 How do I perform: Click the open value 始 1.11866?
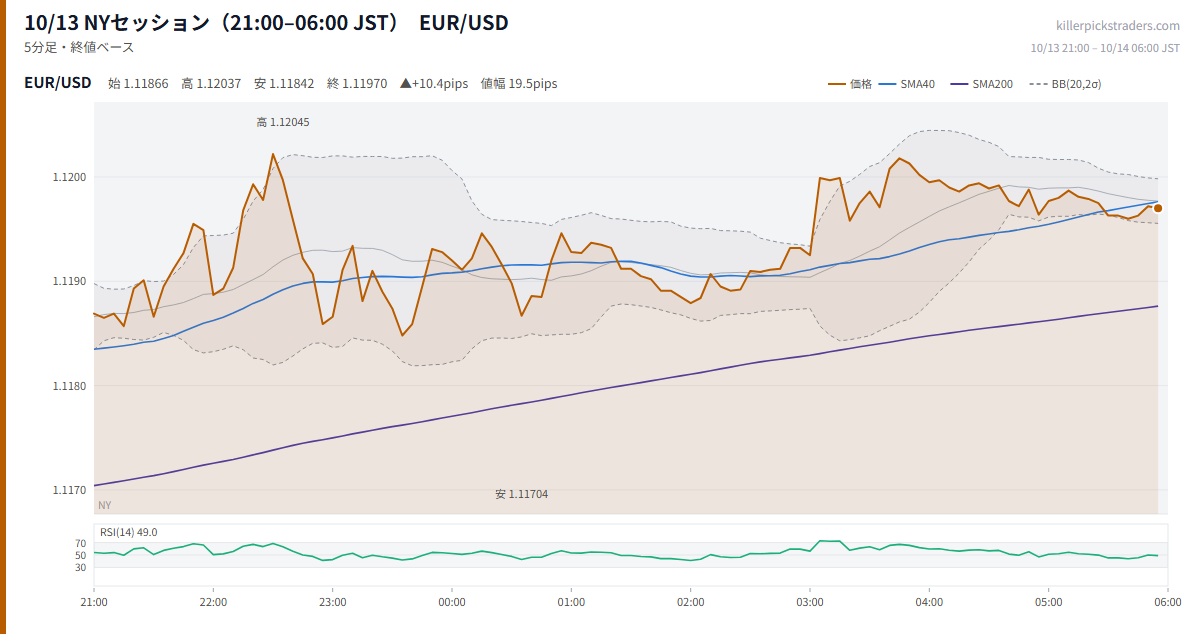click(138, 84)
